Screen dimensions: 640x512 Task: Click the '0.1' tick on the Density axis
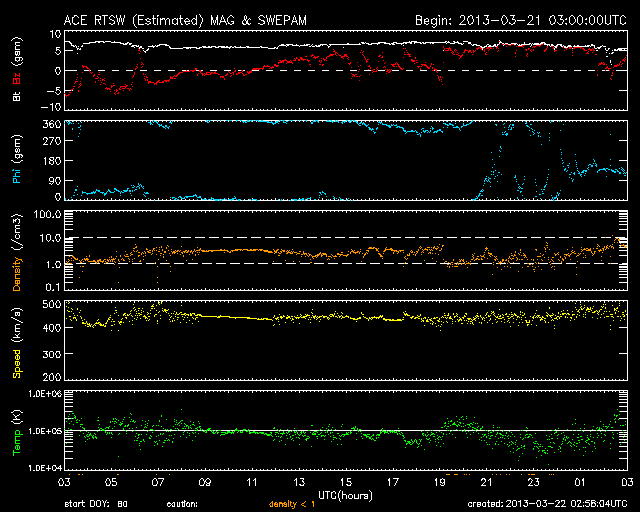53,287
